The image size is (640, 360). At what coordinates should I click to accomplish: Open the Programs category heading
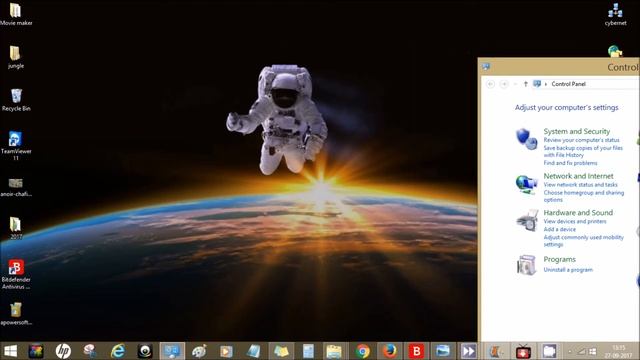tap(560, 259)
